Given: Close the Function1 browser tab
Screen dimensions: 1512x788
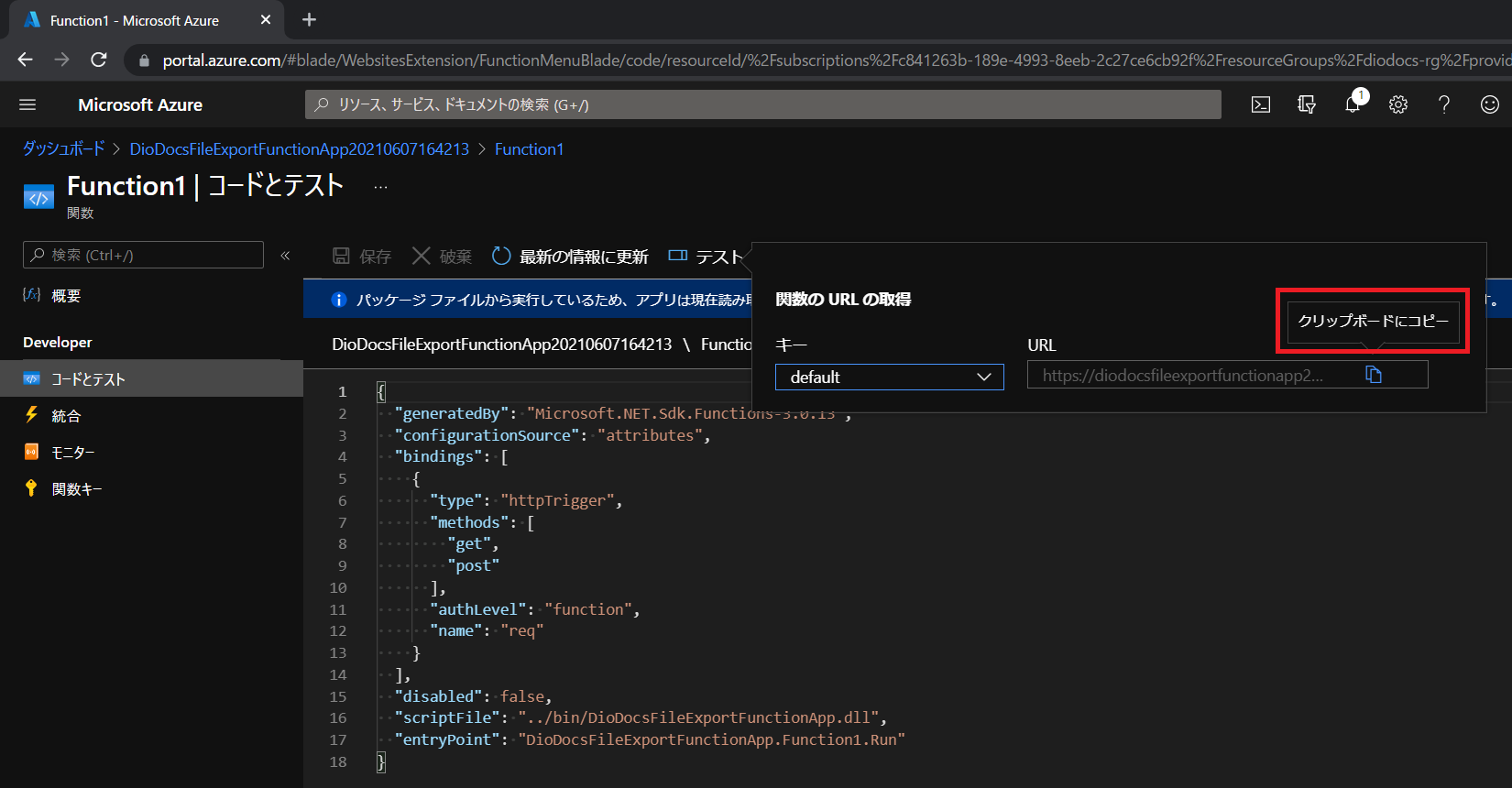Looking at the screenshot, I should (x=266, y=19).
